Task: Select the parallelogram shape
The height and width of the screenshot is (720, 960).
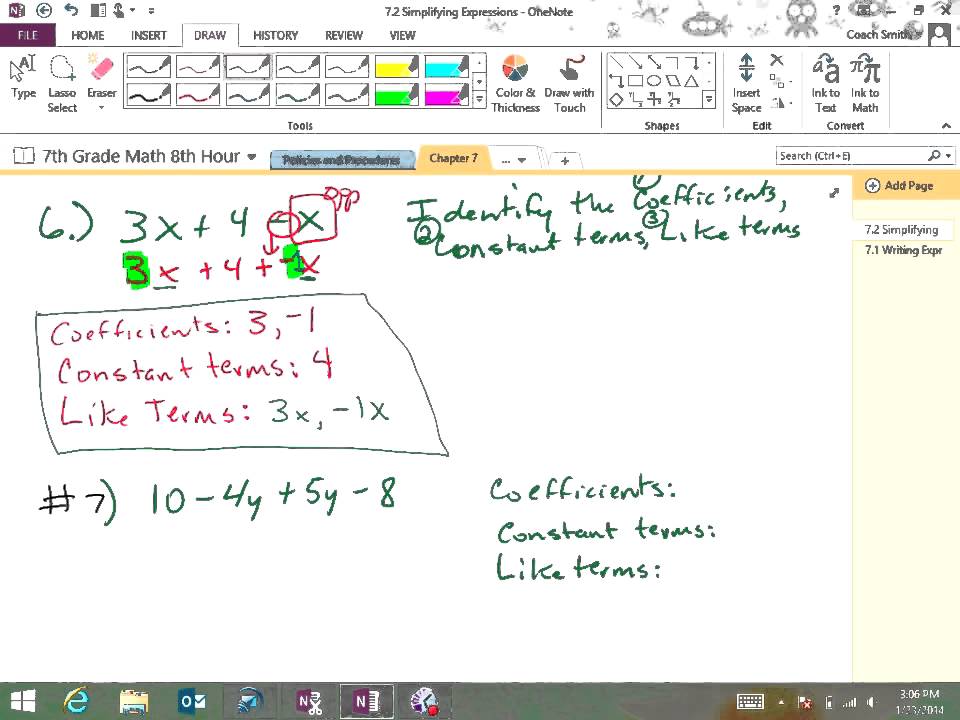Action: [673, 80]
